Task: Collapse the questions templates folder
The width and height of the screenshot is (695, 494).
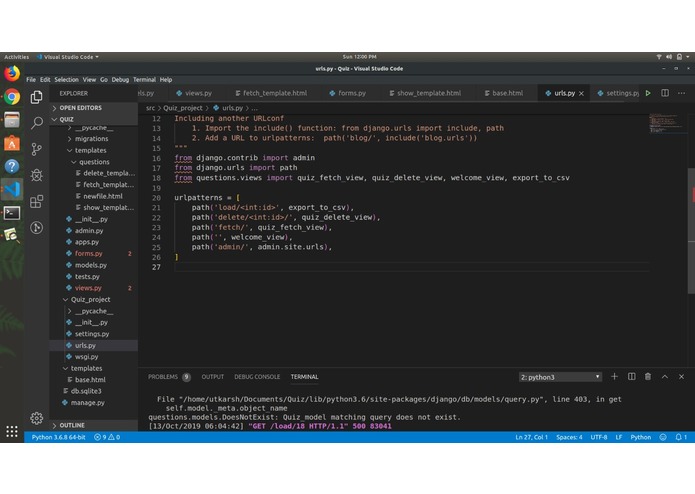Action: pyautogui.click(x=94, y=162)
